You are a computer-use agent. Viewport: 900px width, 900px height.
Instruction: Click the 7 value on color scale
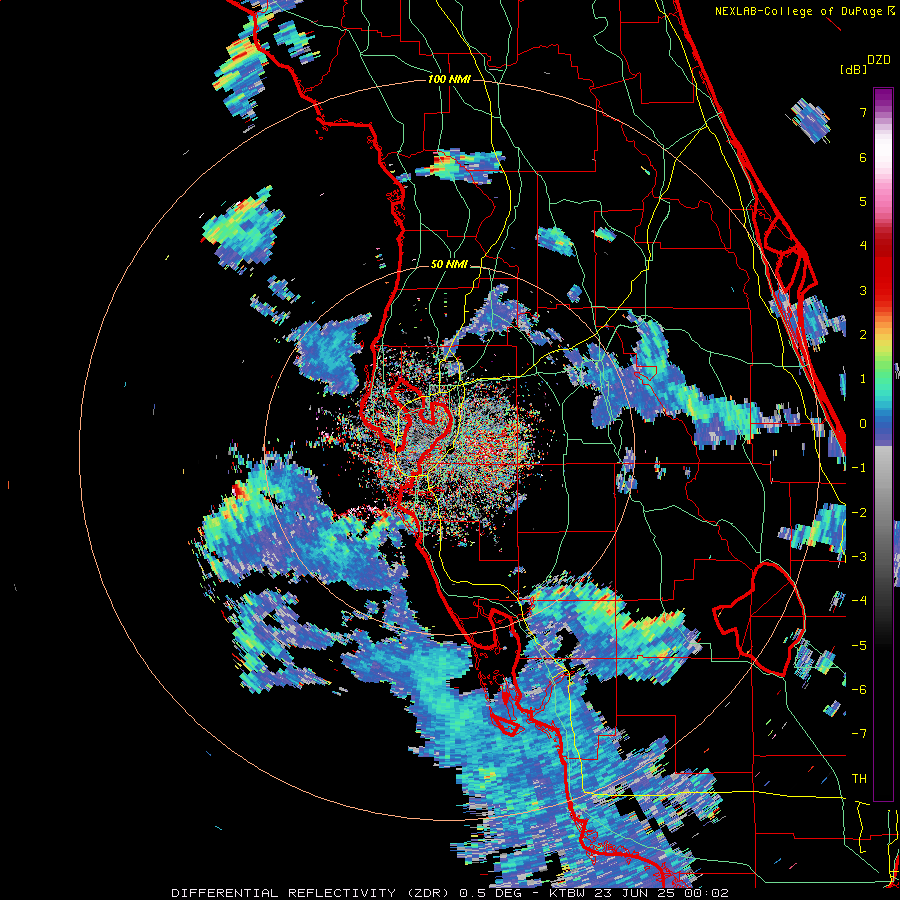(x=863, y=112)
